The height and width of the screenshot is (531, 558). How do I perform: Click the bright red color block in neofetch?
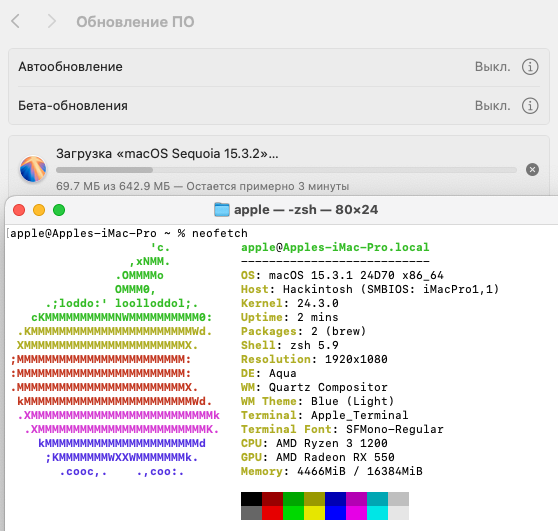coord(273,513)
